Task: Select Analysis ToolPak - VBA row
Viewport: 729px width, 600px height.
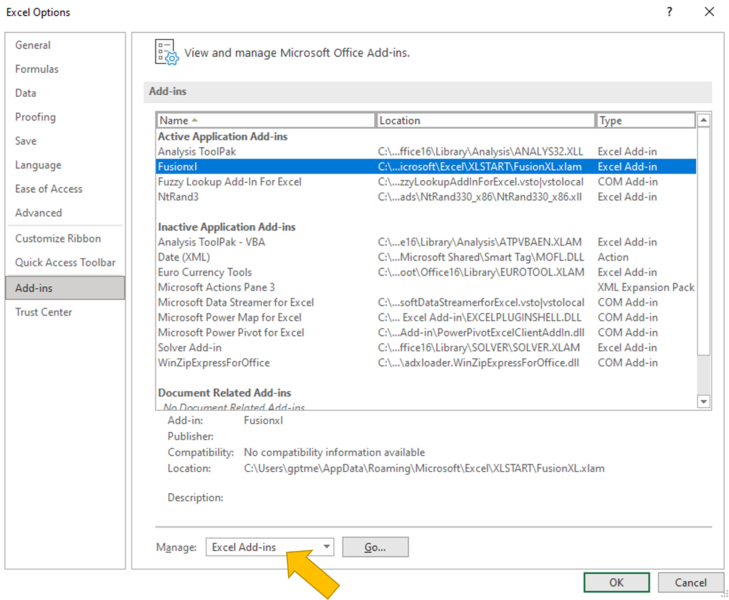Action: 426,242
